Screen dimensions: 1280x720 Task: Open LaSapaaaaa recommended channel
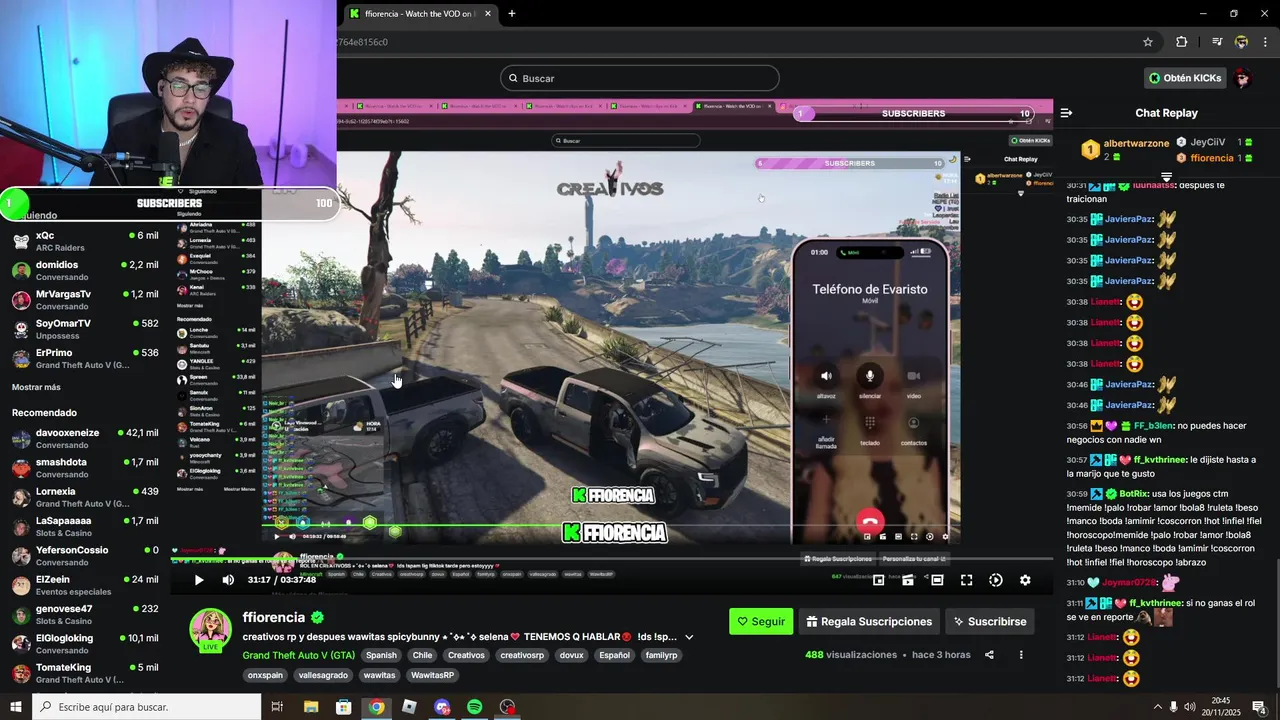[85, 526]
